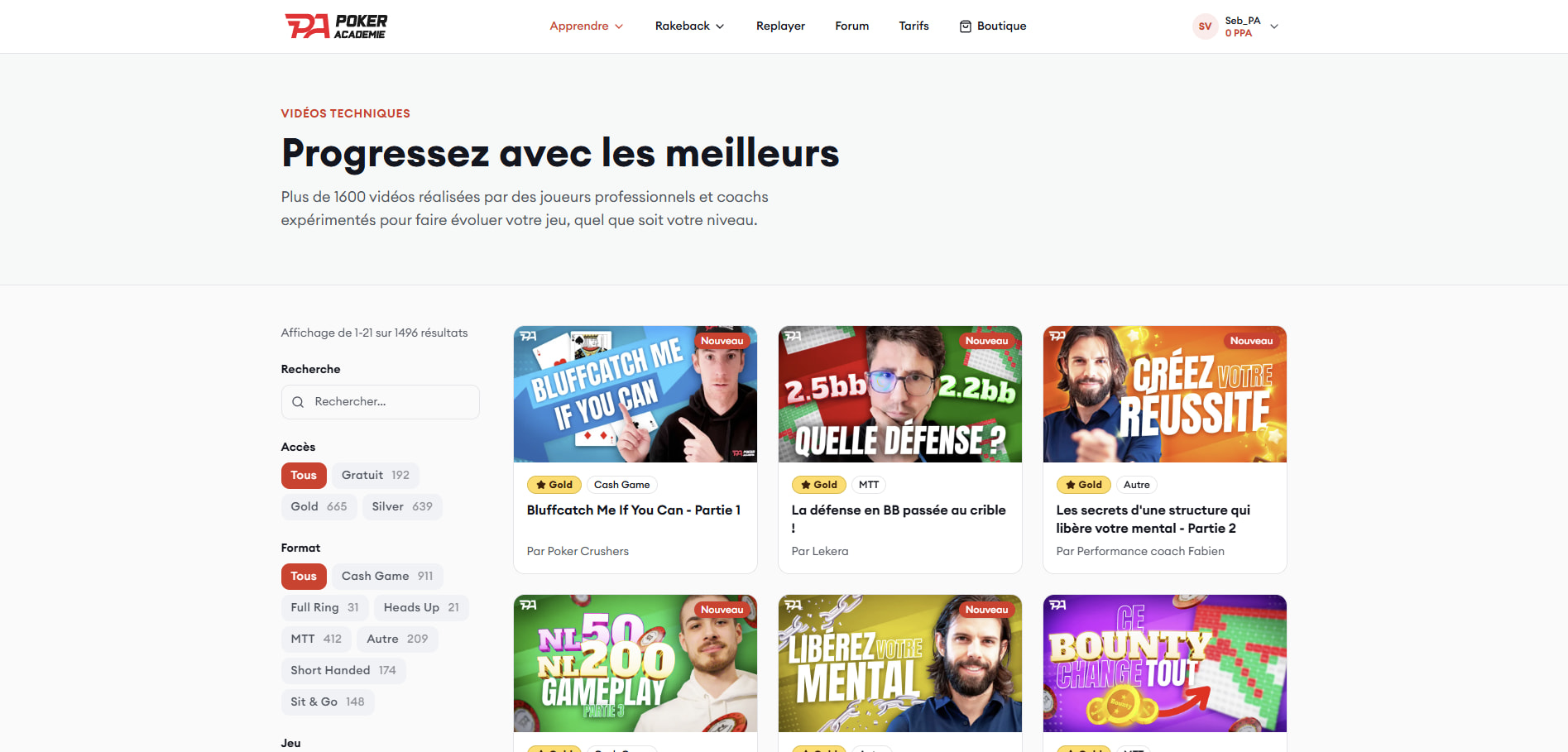Click the Gold star badge on Bluffcatch video

point(554,485)
